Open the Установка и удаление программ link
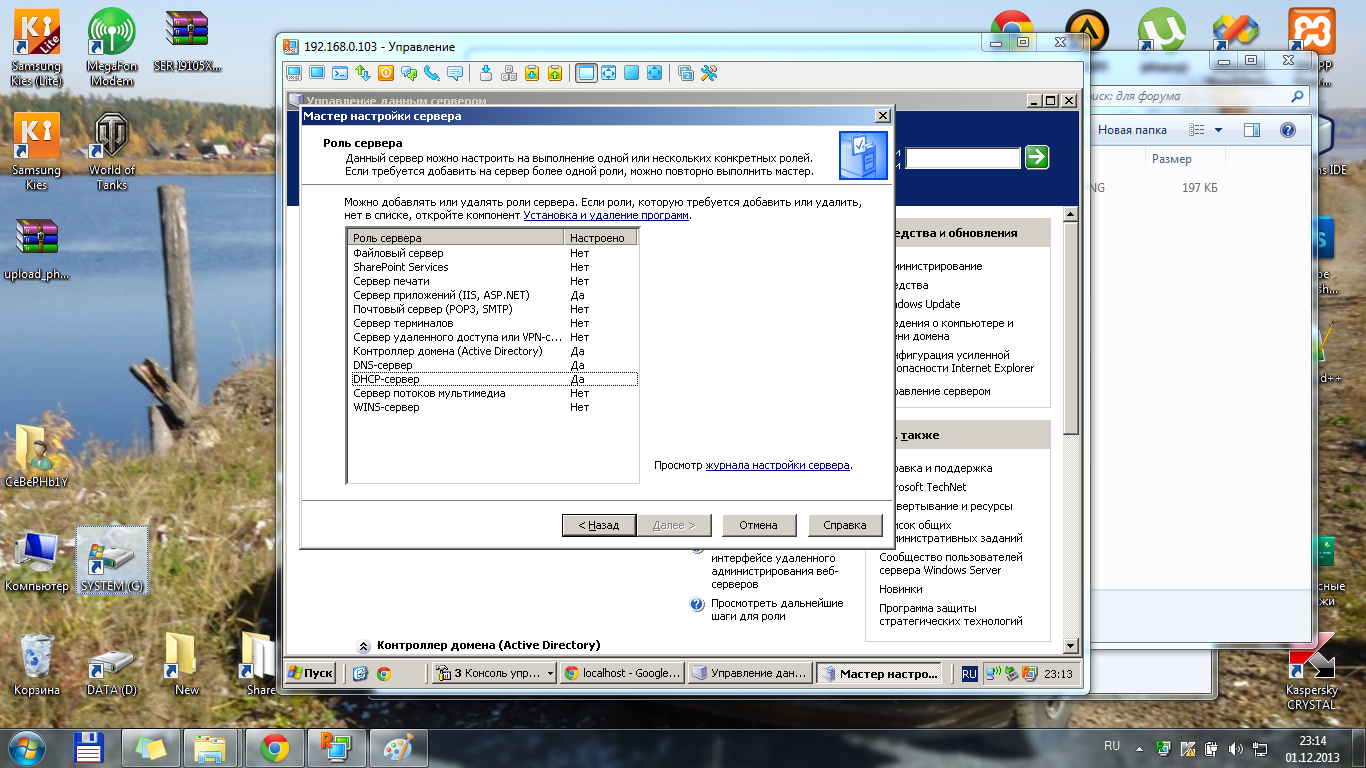1366x768 pixels. point(606,215)
